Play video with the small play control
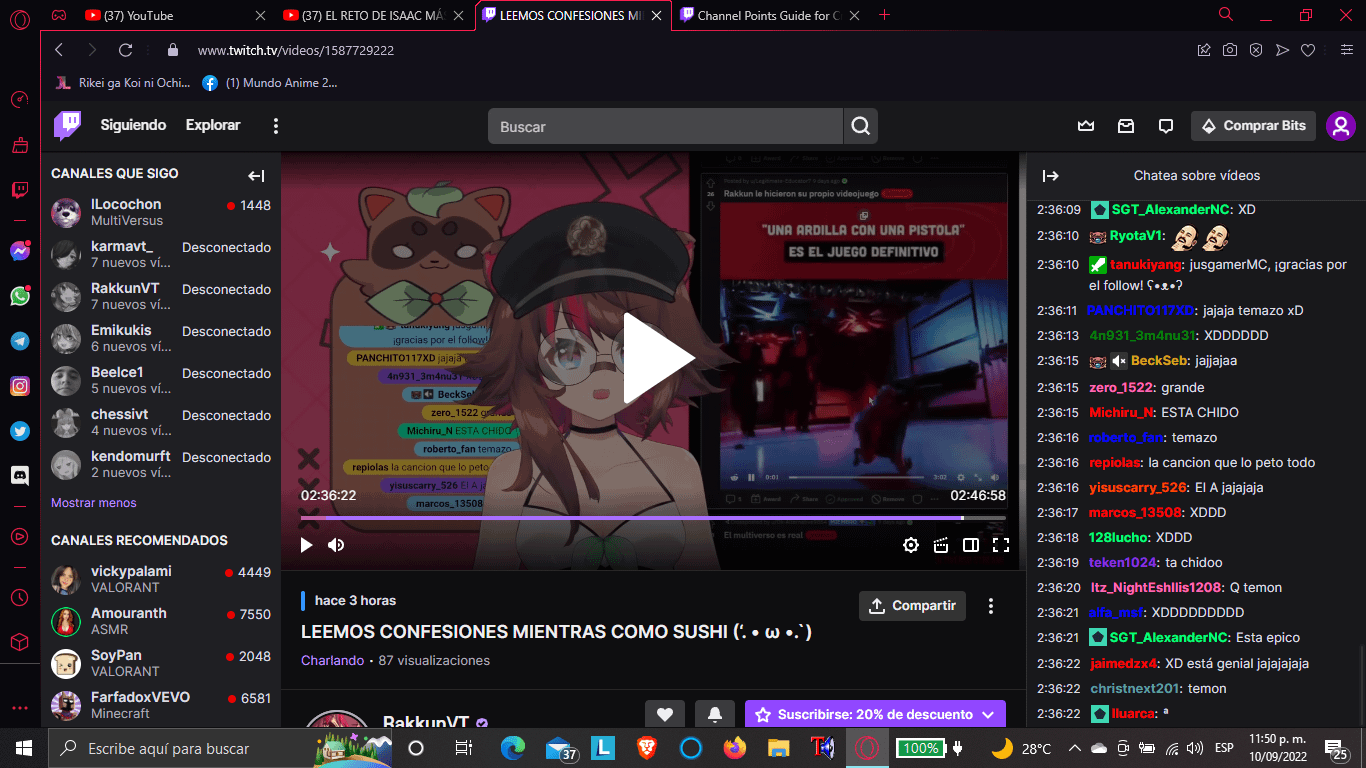 pos(306,545)
